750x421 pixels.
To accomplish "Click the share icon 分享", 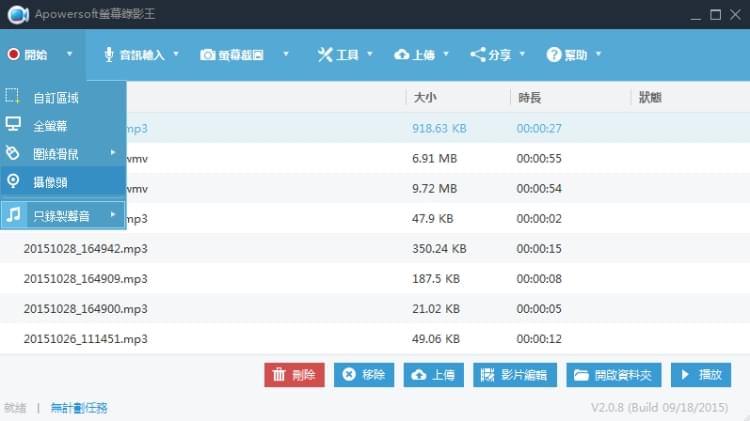I will point(478,54).
